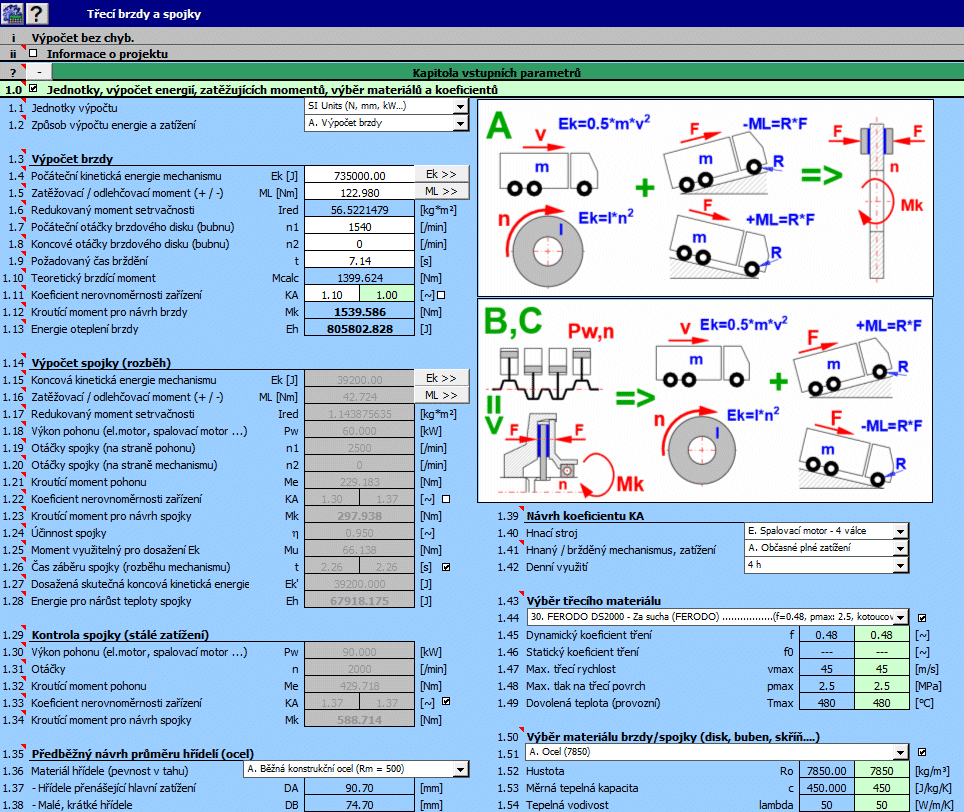Select the n1 speed field 1540

click(x=360, y=227)
